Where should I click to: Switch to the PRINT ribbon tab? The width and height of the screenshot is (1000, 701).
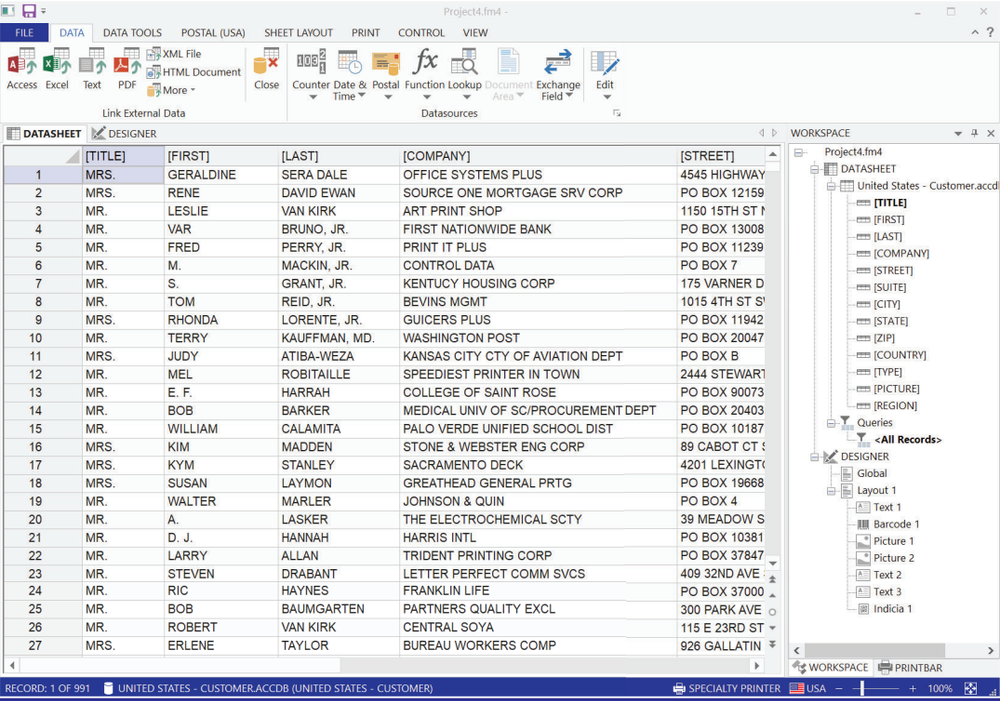365,33
